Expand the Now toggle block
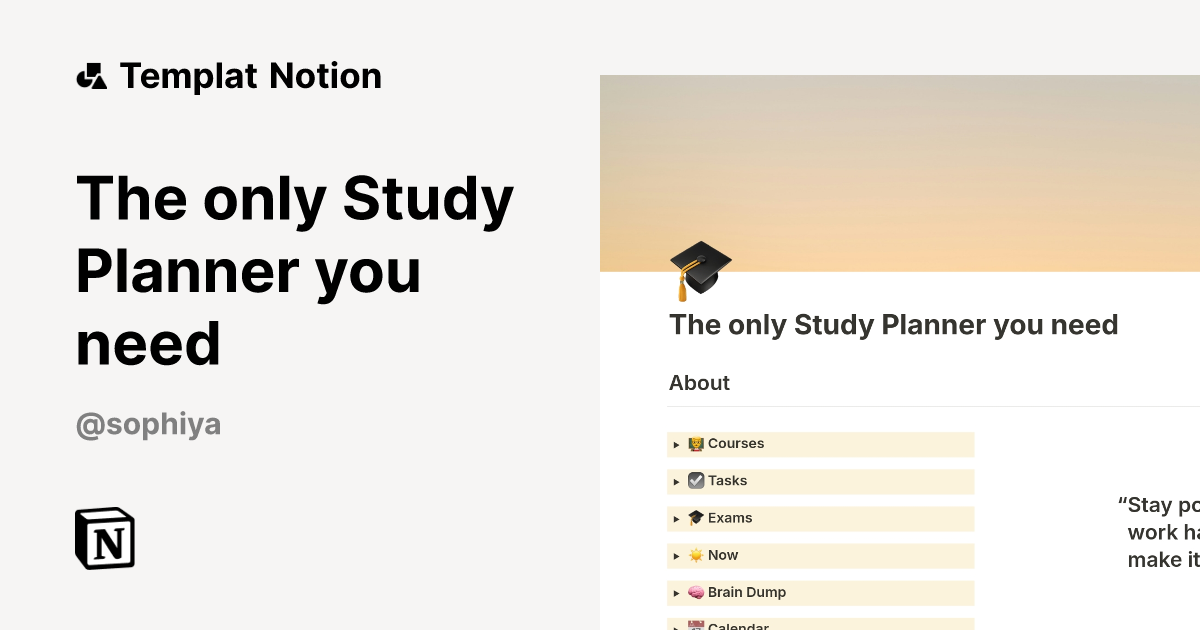The width and height of the screenshot is (1200, 630). point(677,555)
